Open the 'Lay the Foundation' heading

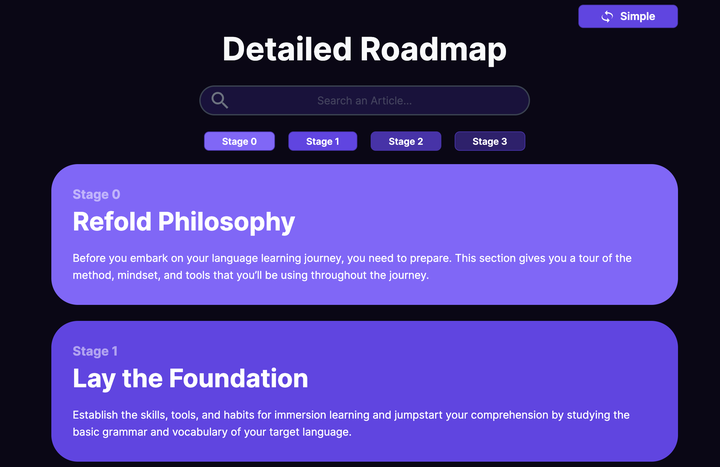(190, 378)
